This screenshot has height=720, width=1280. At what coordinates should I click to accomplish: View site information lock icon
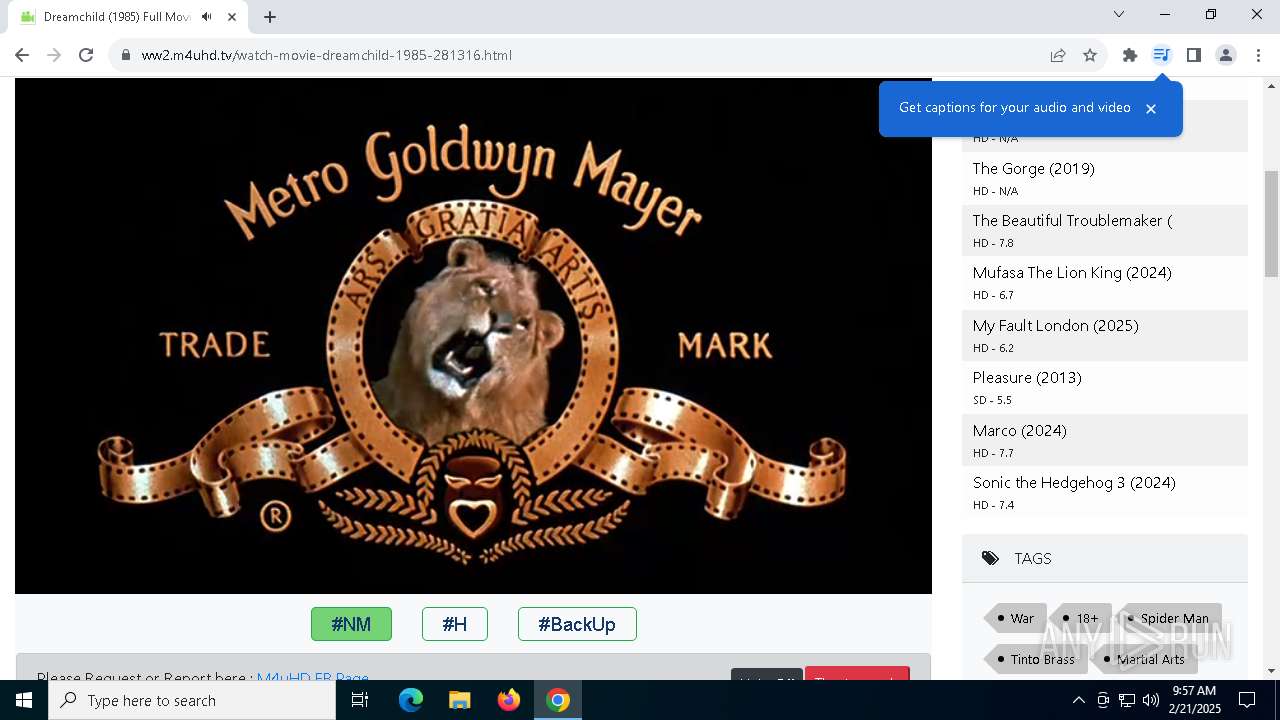pos(126,55)
